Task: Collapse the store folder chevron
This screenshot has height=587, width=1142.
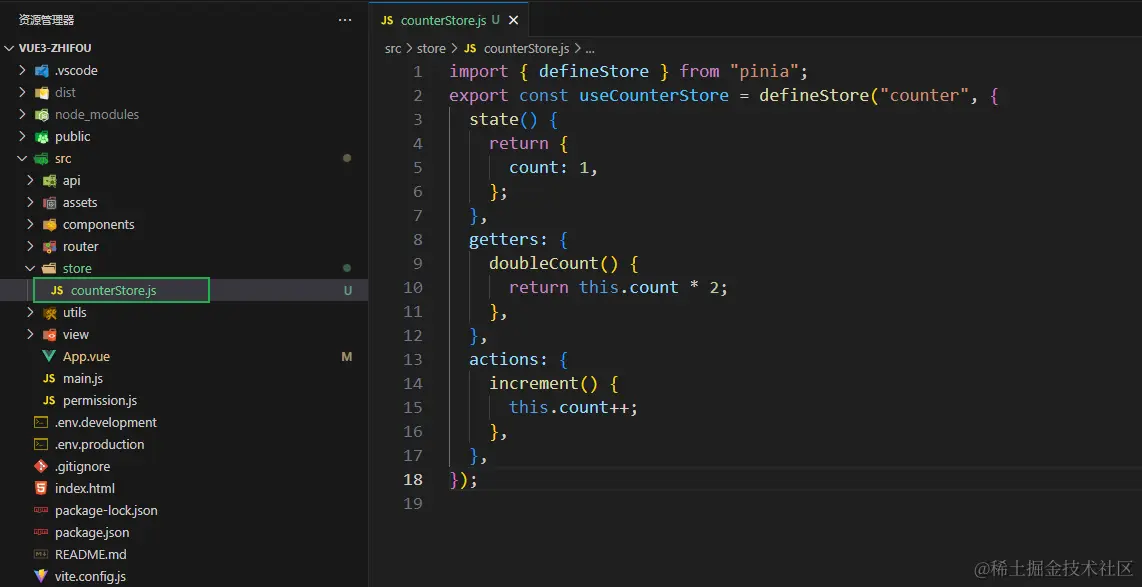Action: 30,268
